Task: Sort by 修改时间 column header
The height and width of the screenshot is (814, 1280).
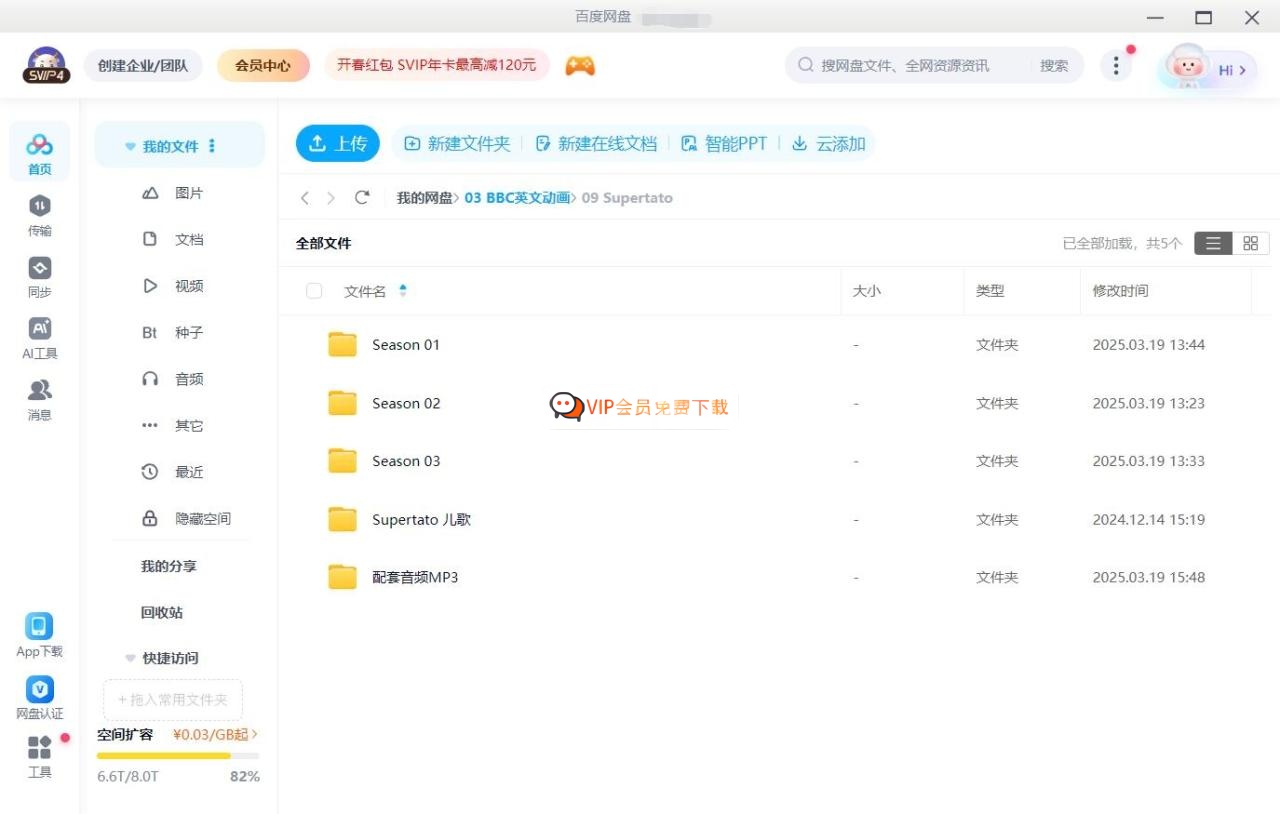Action: [1120, 291]
